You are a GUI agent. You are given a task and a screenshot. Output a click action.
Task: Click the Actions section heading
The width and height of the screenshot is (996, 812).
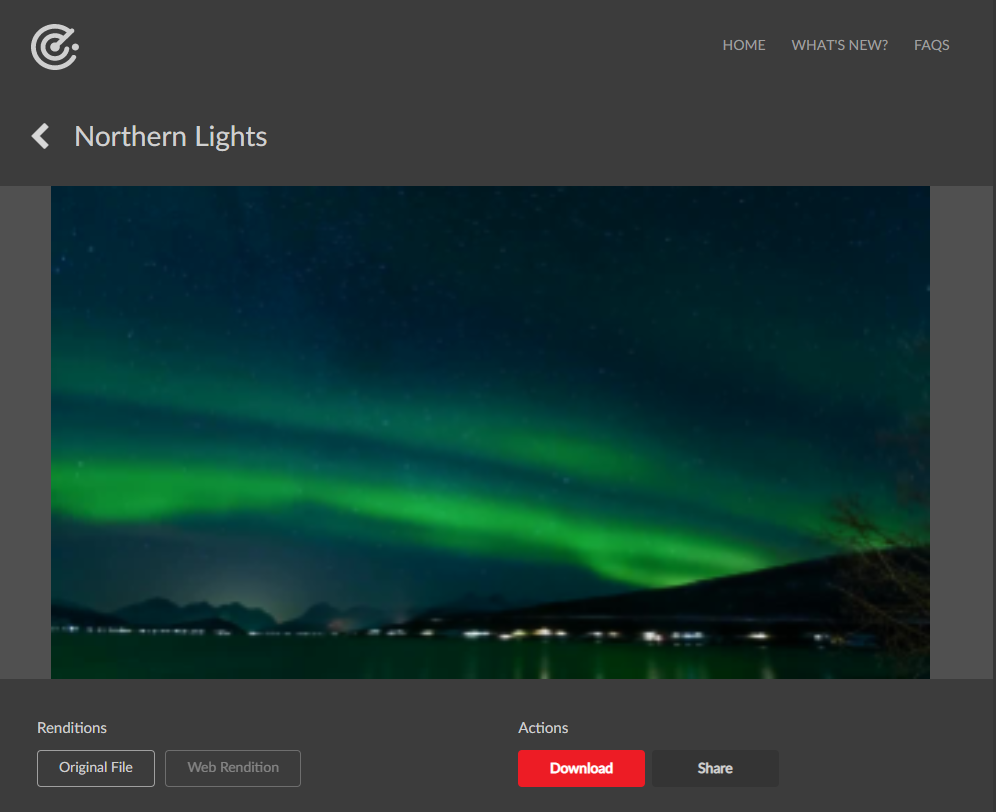[x=543, y=727]
